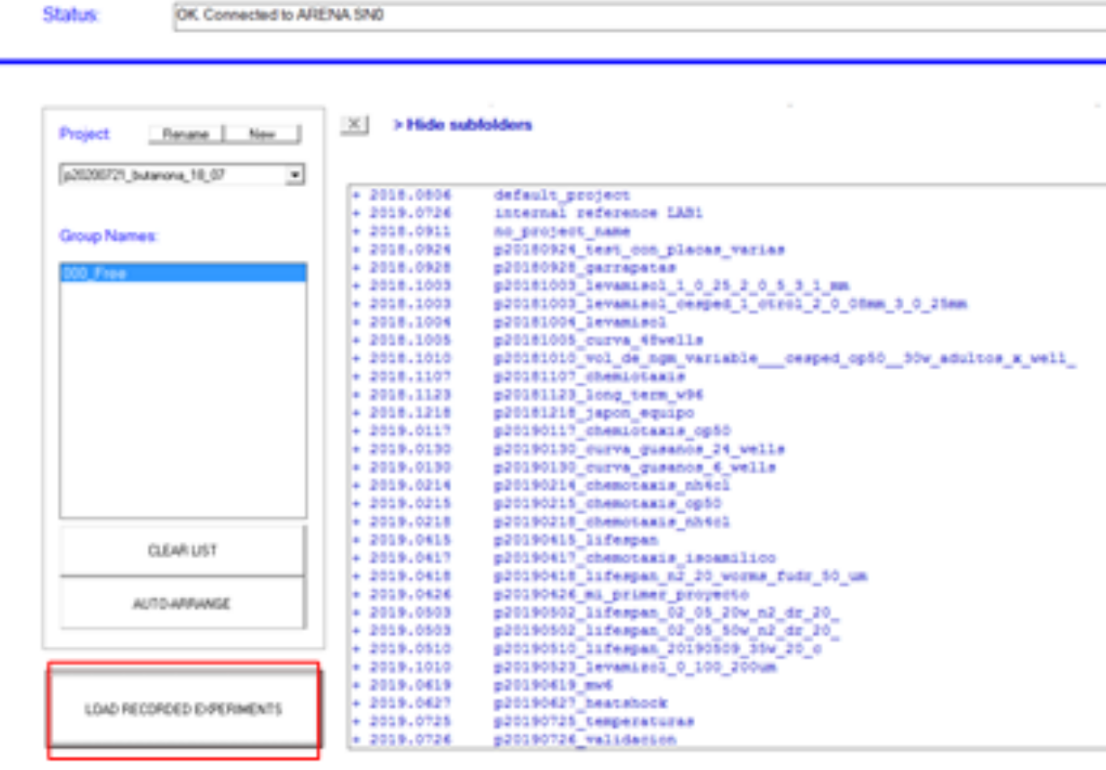Open the Project name dropdown

[294, 175]
